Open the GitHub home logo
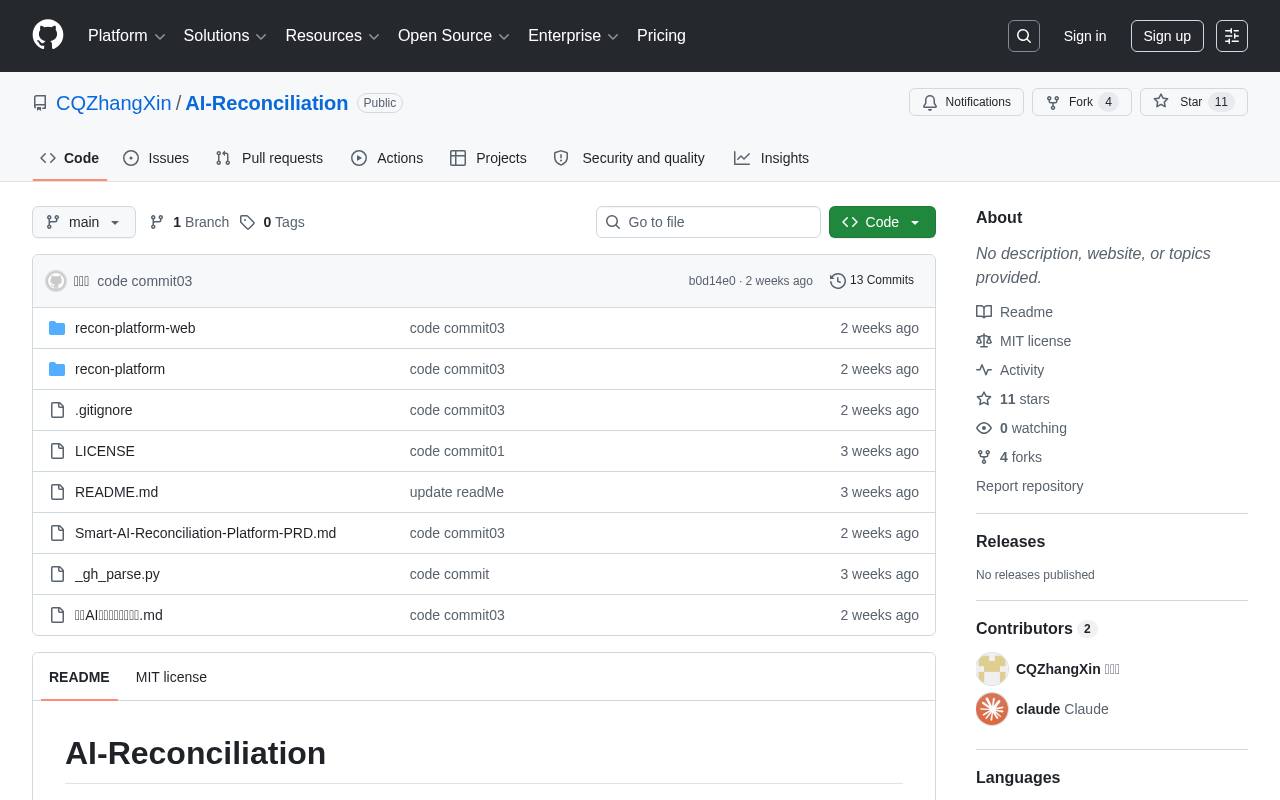The image size is (1280, 800). point(48,35)
